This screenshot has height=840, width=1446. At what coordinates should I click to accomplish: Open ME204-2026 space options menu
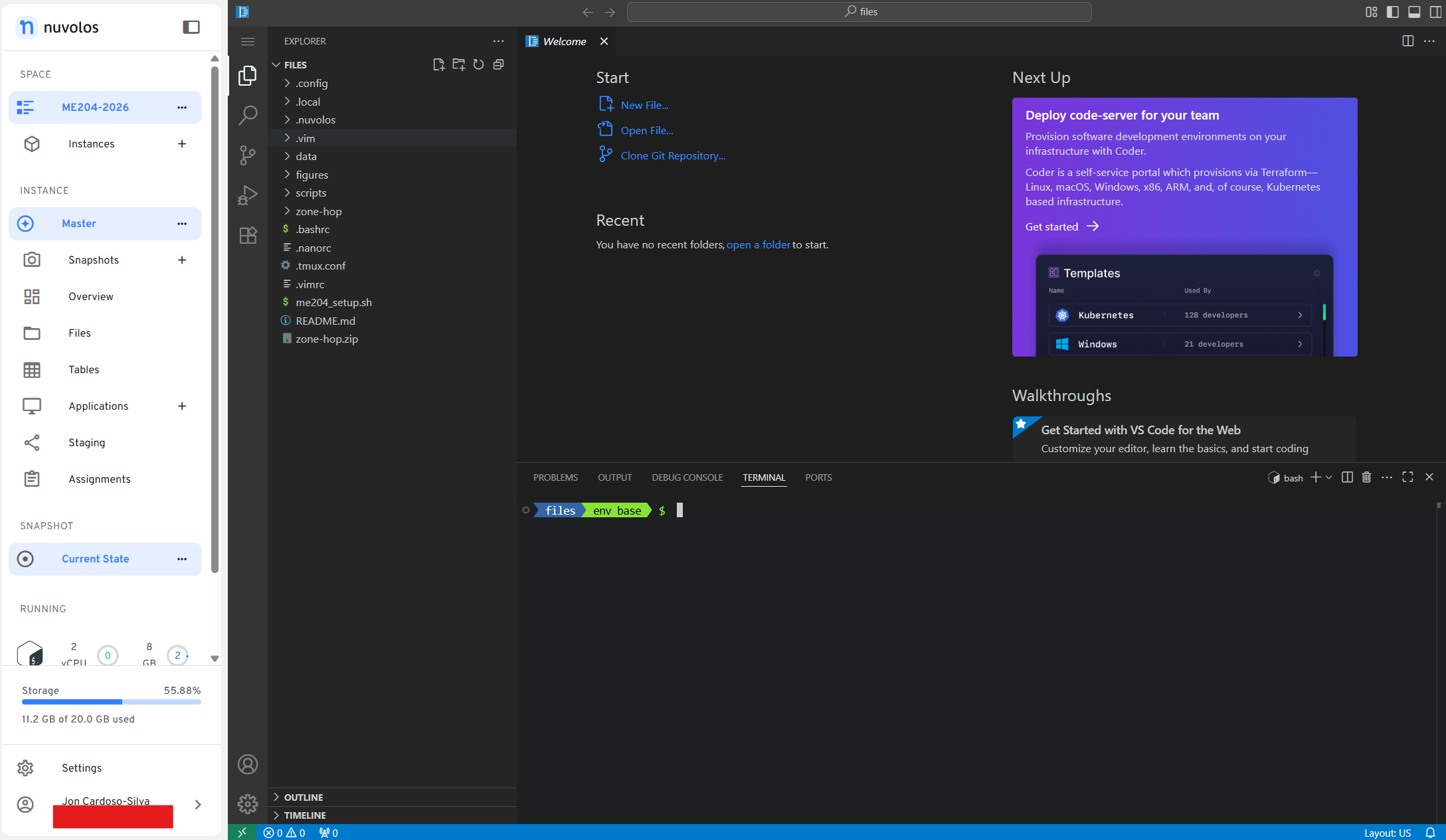pos(182,108)
